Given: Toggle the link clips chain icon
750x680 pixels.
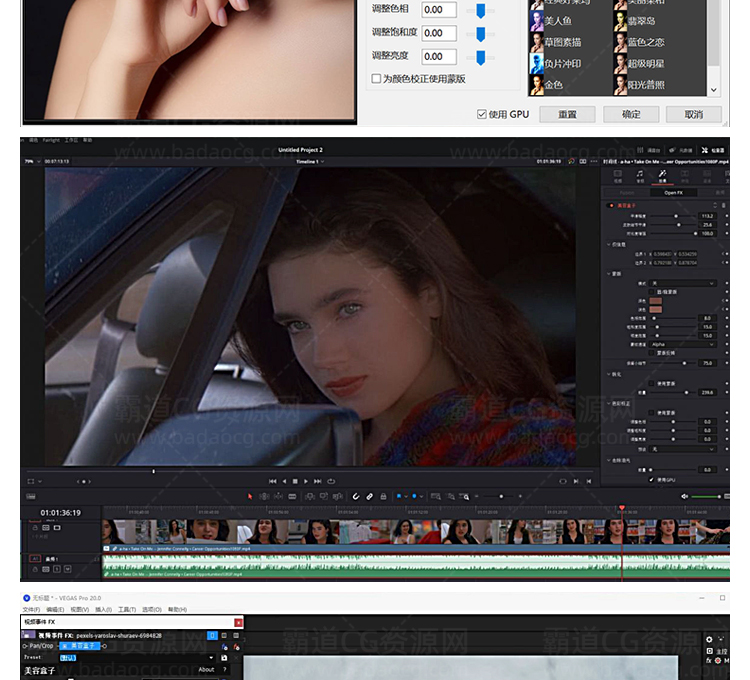Looking at the screenshot, I should pyautogui.click(x=369, y=496).
